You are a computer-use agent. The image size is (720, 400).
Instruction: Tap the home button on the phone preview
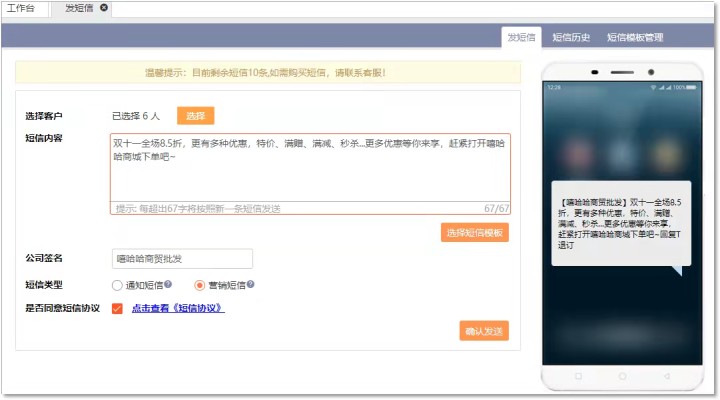(x=620, y=377)
